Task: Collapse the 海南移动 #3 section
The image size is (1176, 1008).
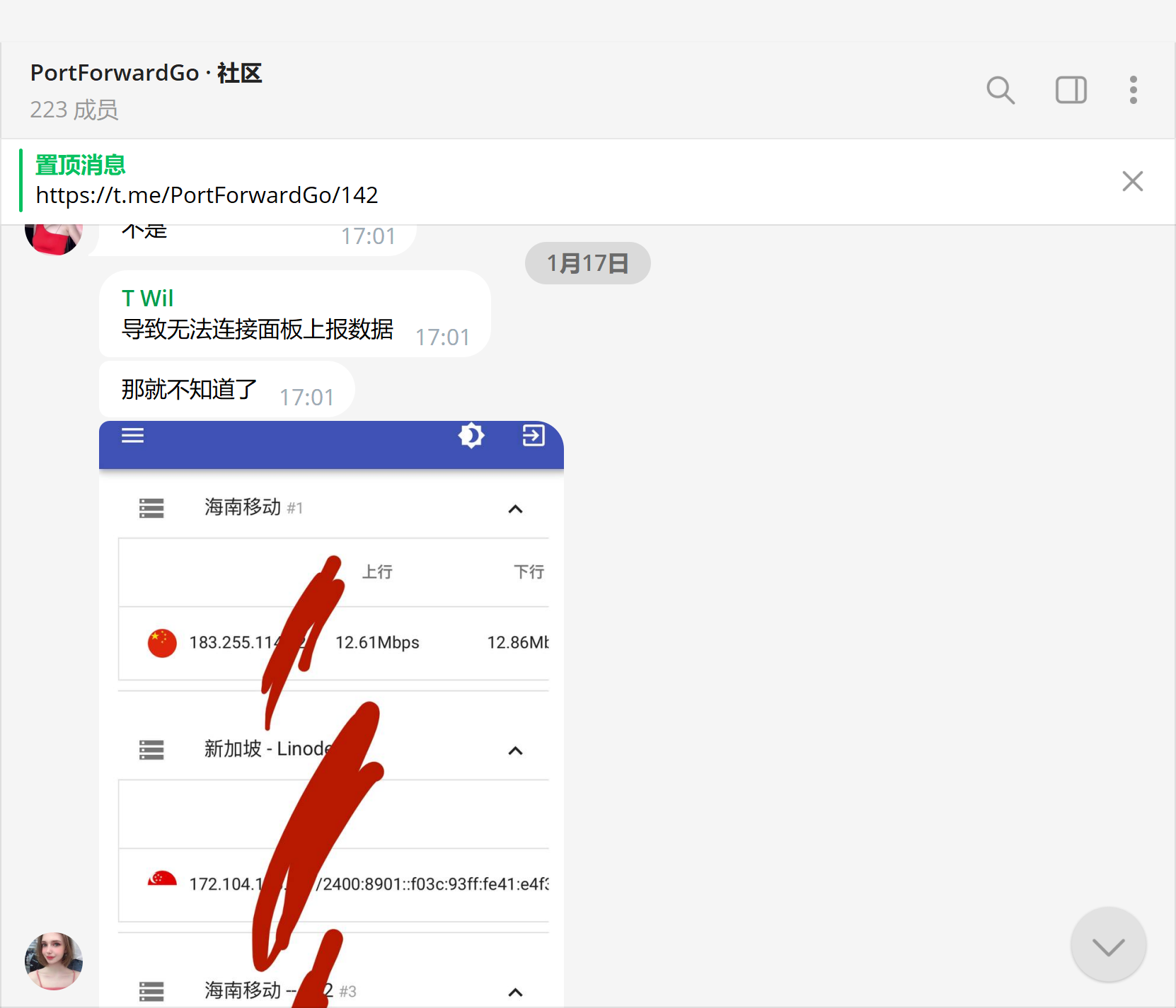Action: 515,992
